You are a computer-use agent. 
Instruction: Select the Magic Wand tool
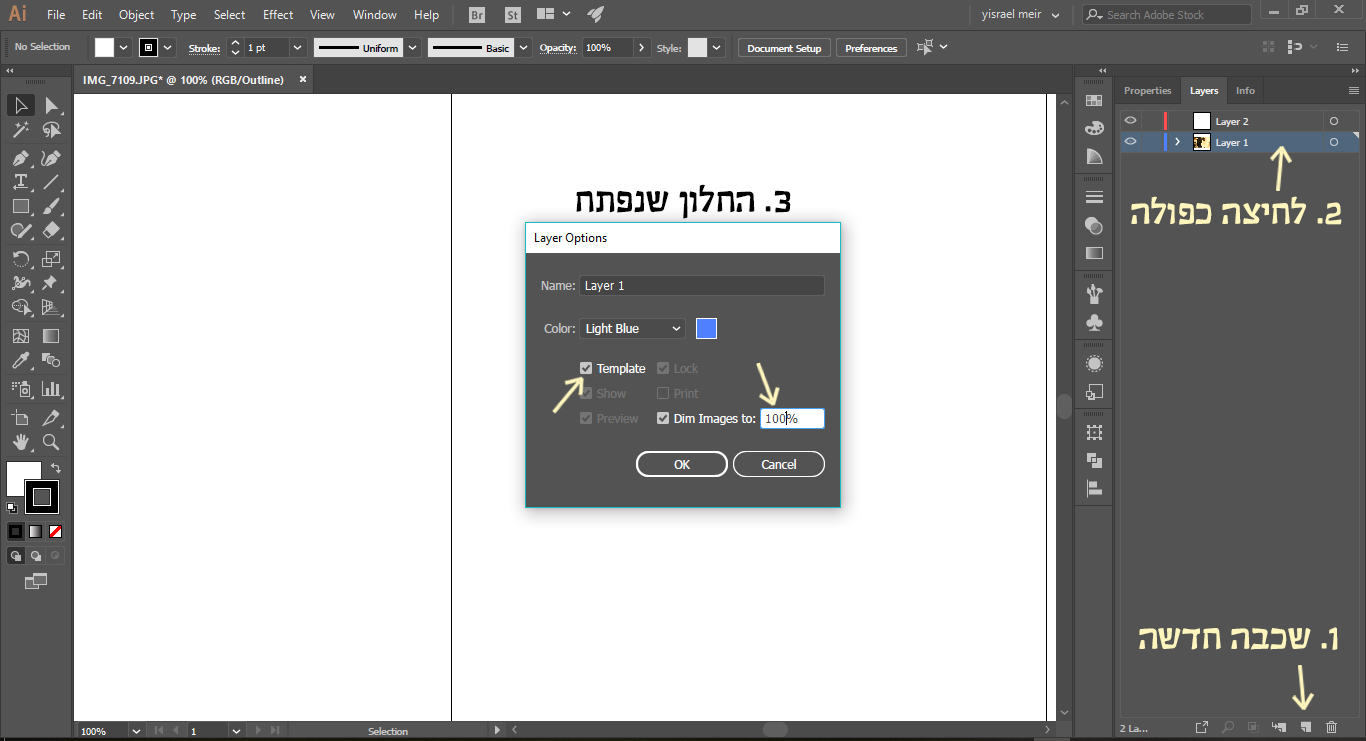coord(20,129)
